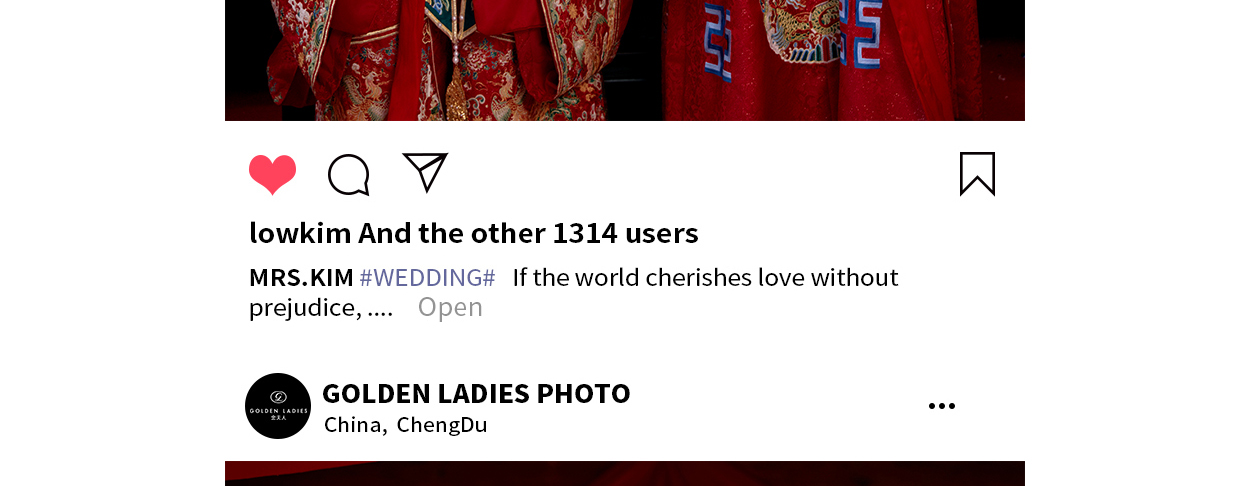Open the China, ChengDu location tag
Screen dimensions: 1250x486
pyautogui.click(x=405, y=425)
